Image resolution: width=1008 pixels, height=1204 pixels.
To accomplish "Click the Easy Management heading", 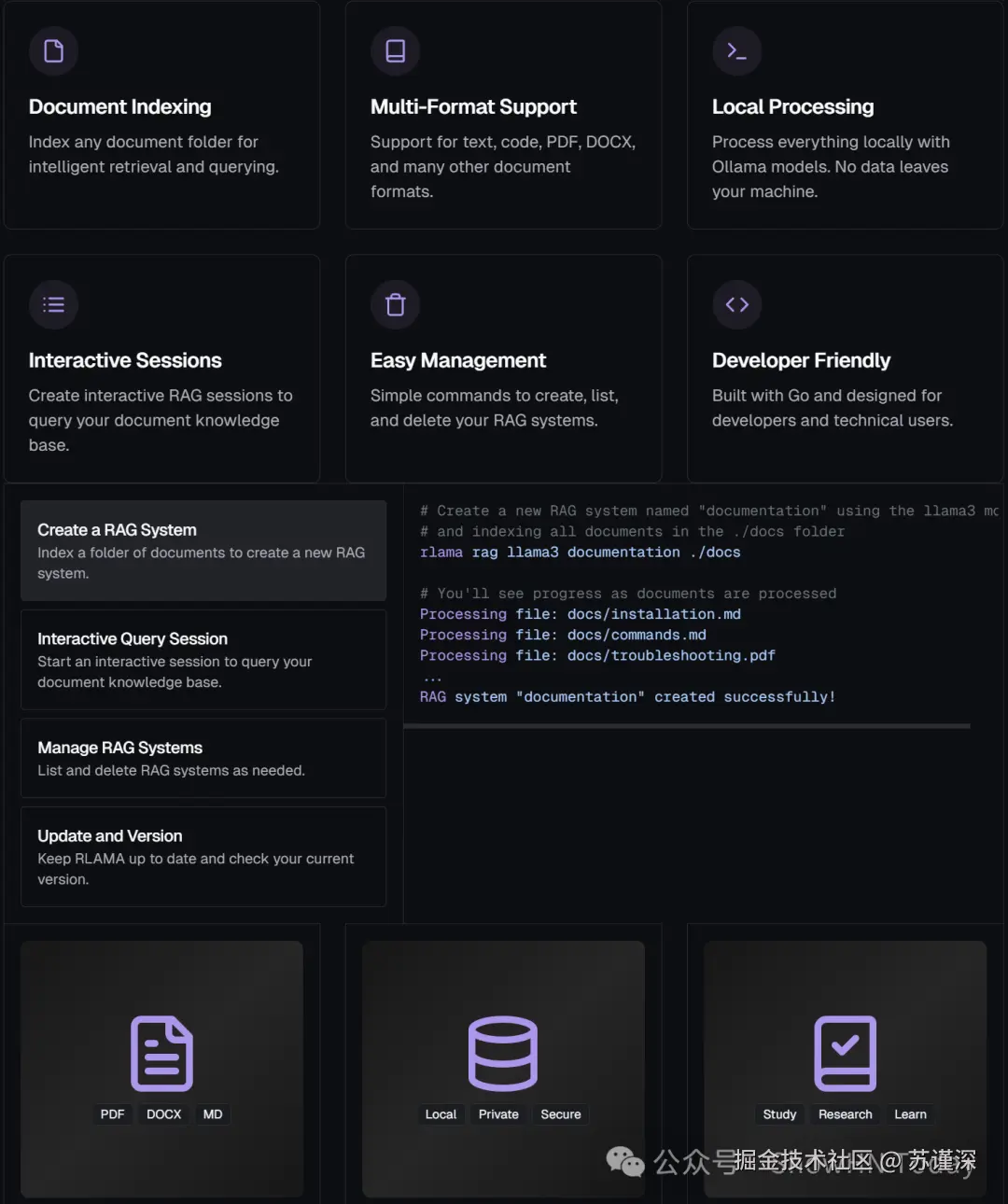I will click(x=458, y=360).
